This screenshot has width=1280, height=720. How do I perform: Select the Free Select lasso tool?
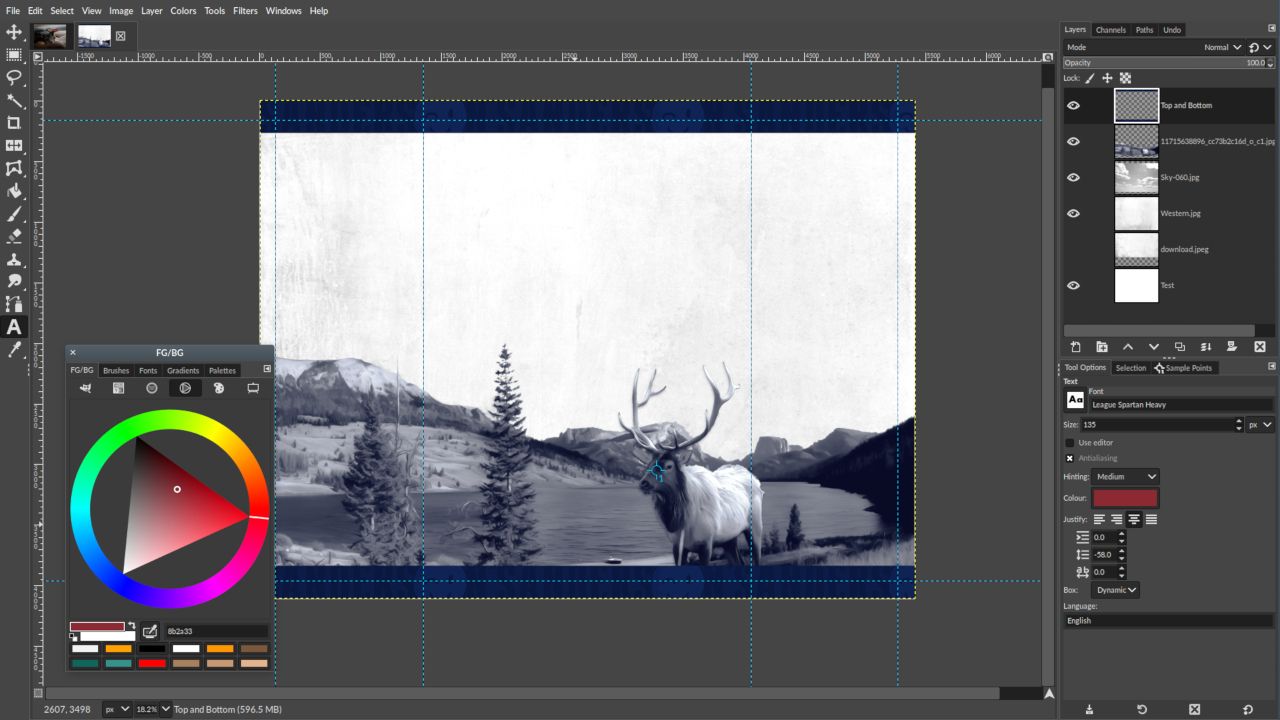[14, 77]
